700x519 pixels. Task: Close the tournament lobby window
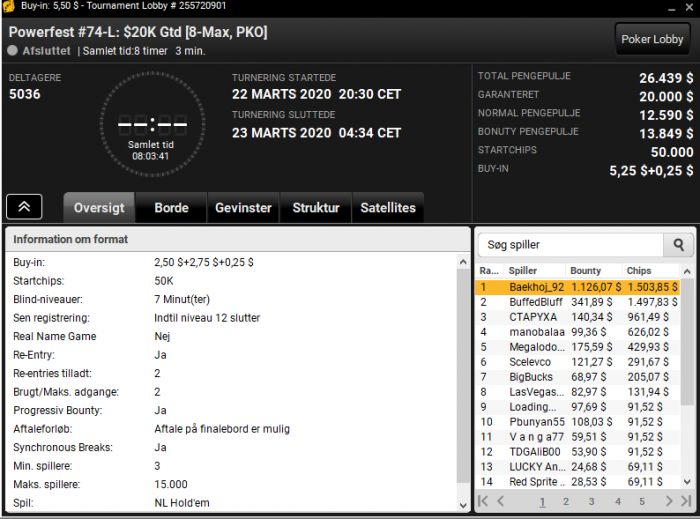click(x=689, y=7)
